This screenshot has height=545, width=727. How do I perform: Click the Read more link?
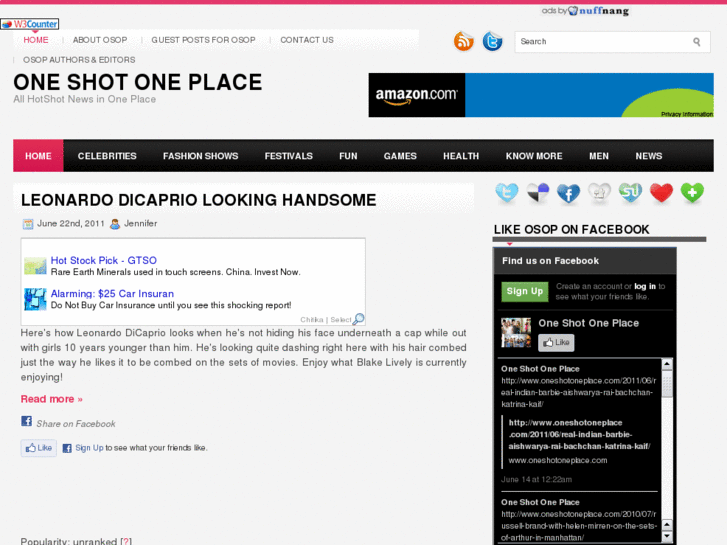pyautogui.click(x=51, y=399)
